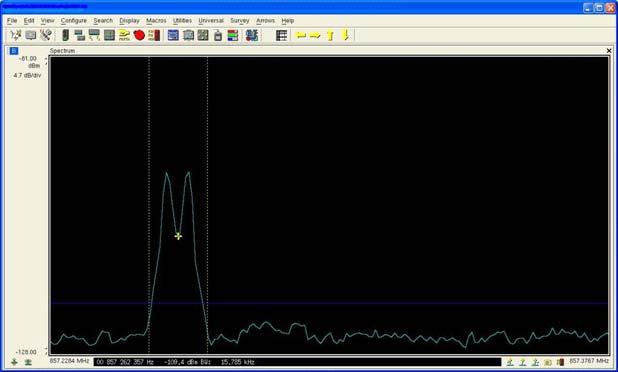Toggle the first green marker icon at bottom right

coord(510,362)
